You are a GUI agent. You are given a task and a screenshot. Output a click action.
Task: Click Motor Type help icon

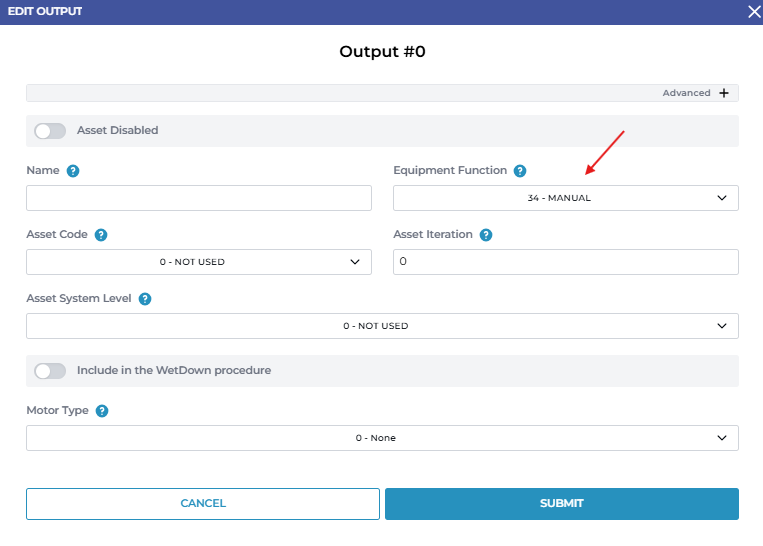click(102, 411)
